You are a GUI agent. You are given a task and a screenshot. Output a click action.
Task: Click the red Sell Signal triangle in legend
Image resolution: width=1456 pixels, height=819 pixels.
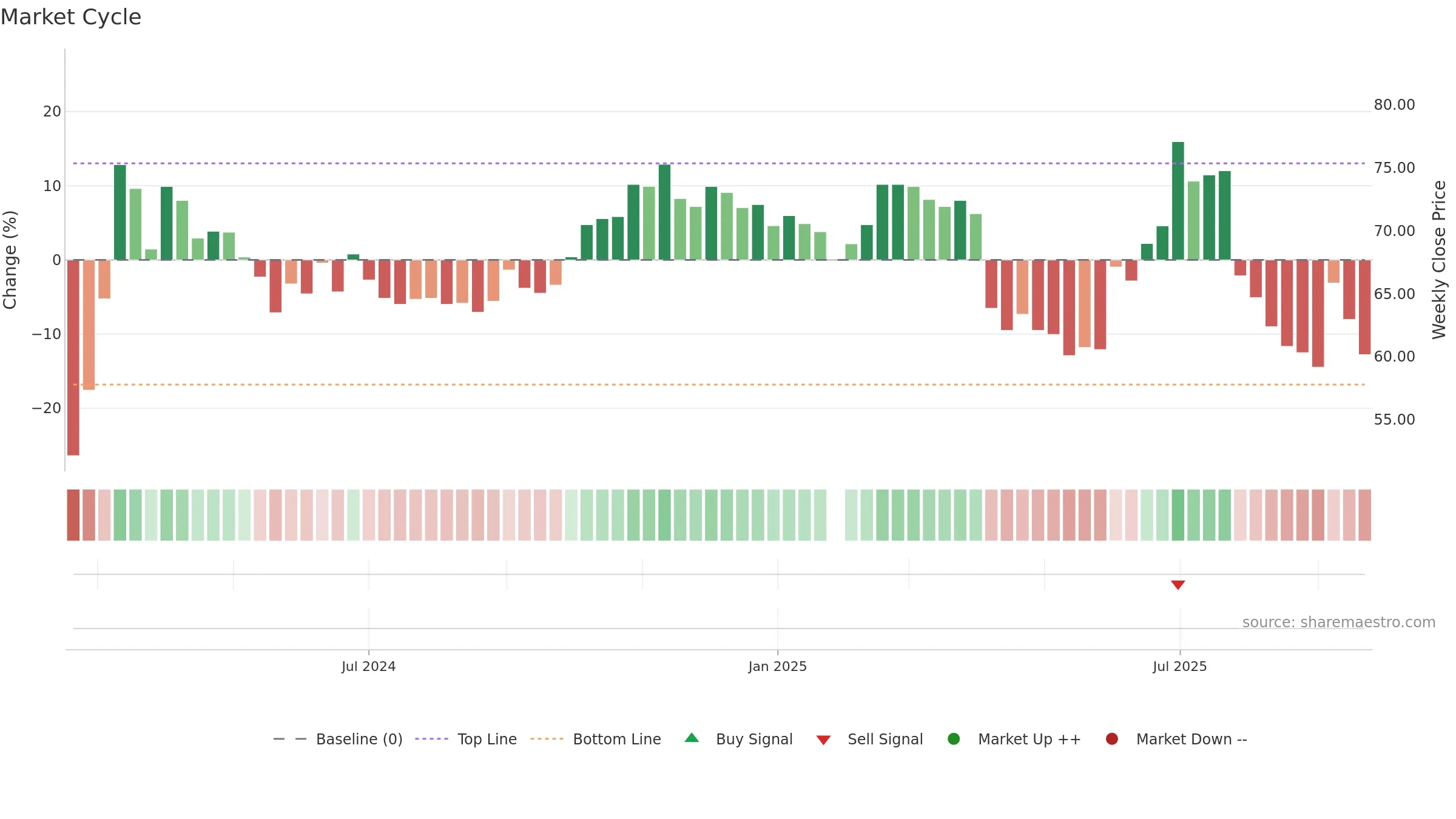click(x=823, y=740)
